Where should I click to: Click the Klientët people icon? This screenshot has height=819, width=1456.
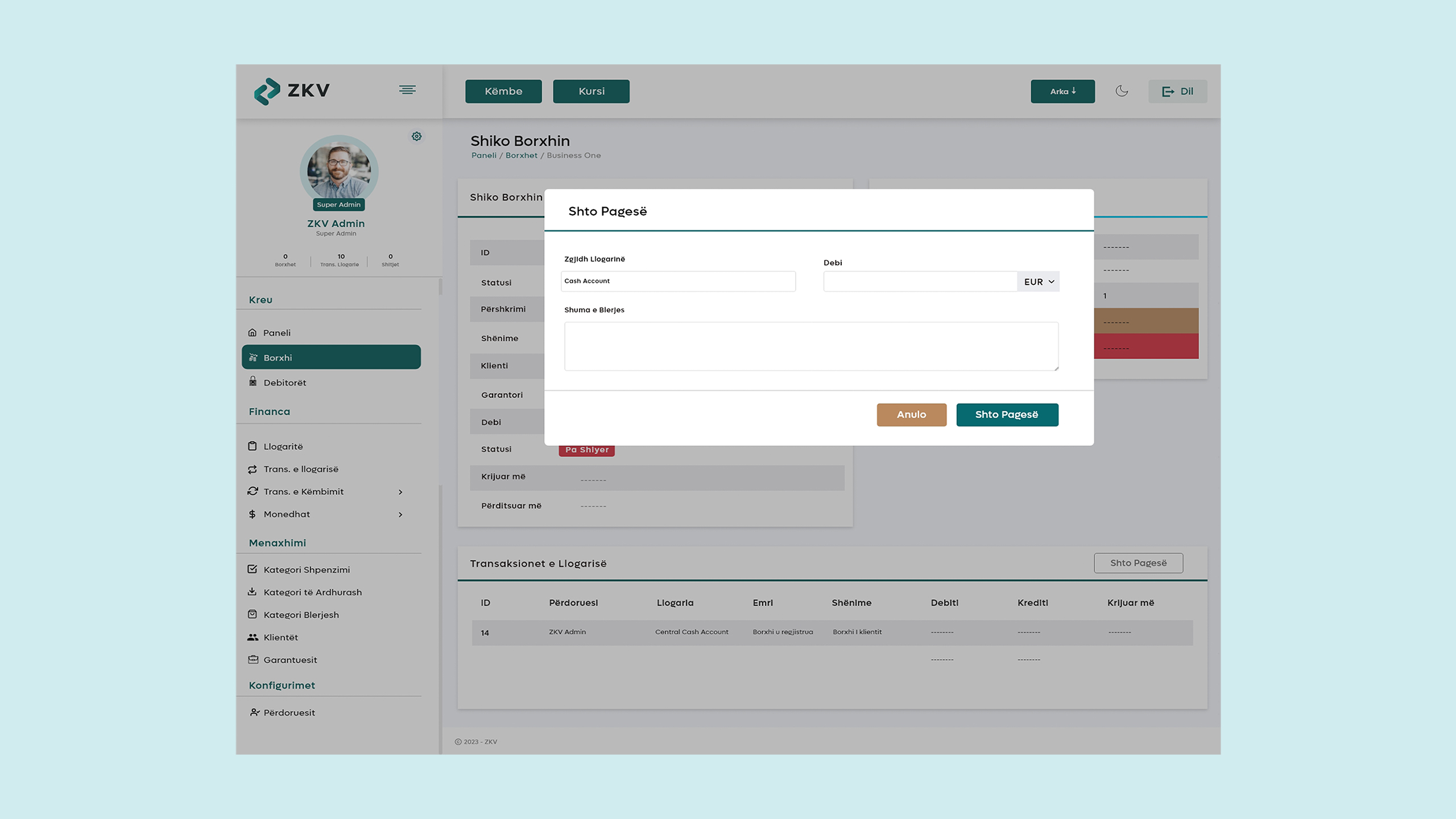[x=253, y=637]
